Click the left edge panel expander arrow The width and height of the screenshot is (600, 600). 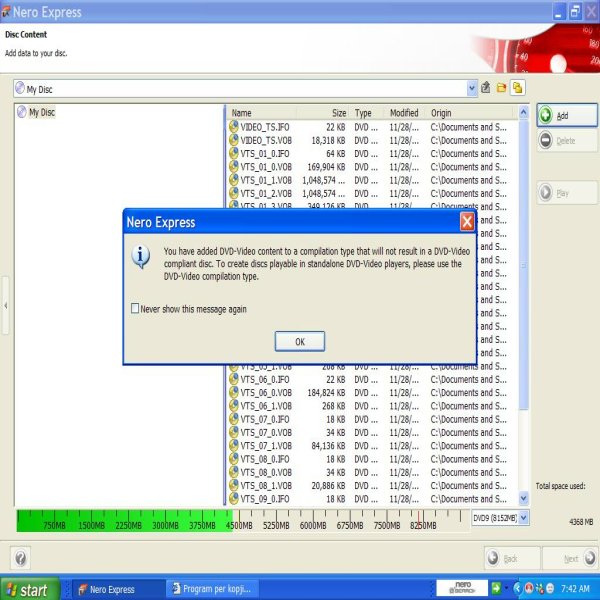coord(6,305)
